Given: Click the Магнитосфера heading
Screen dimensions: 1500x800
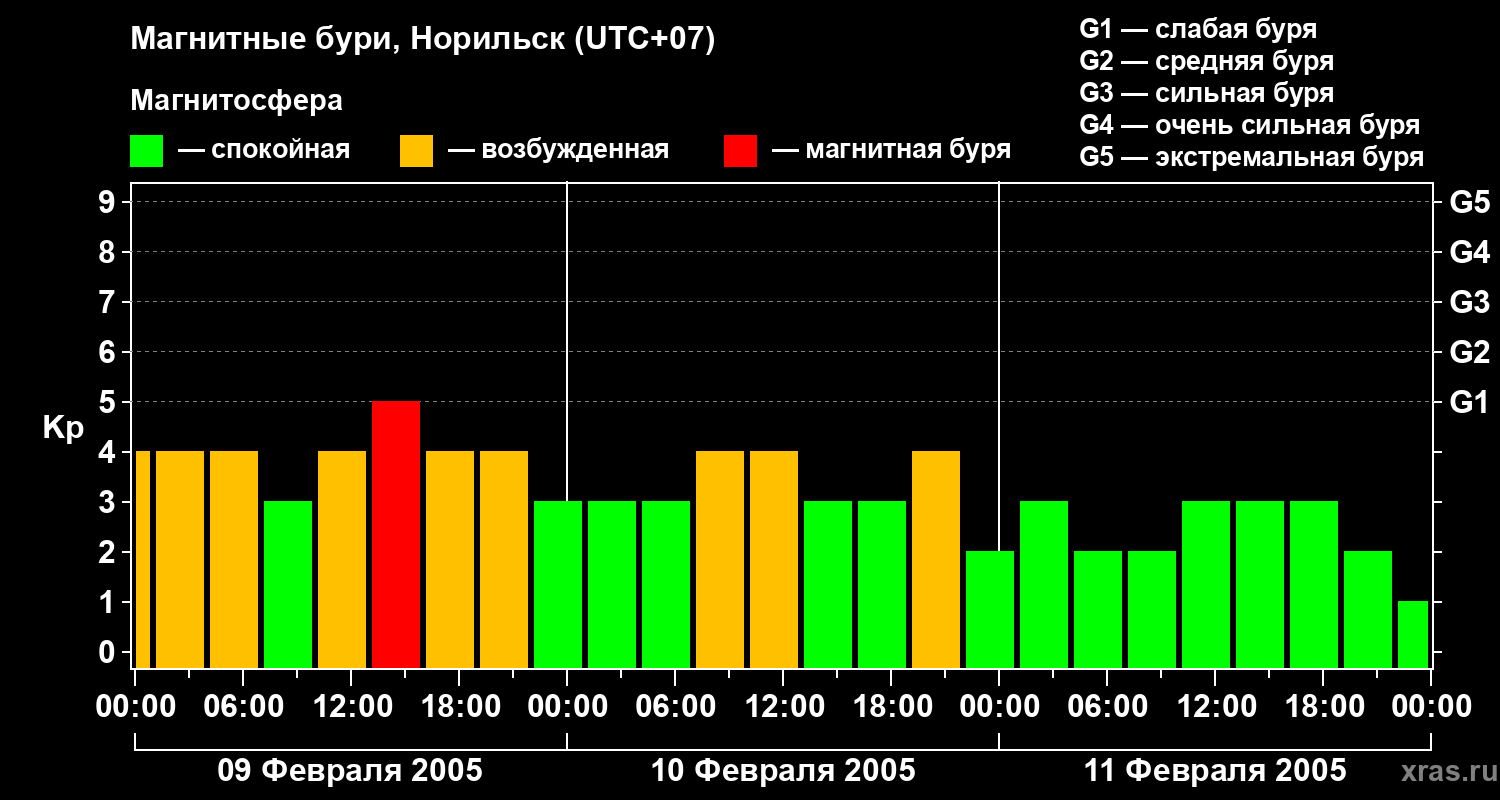Looking at the screenshot, I should (236, 101).
